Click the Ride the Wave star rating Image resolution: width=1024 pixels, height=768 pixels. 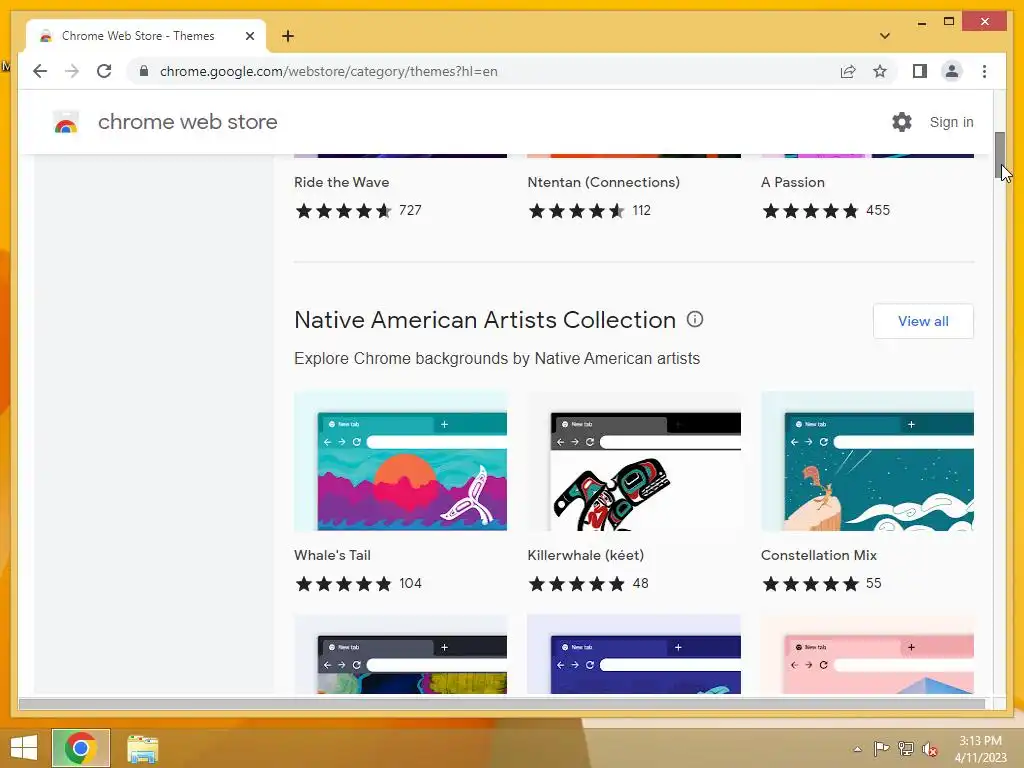point(344,210)
